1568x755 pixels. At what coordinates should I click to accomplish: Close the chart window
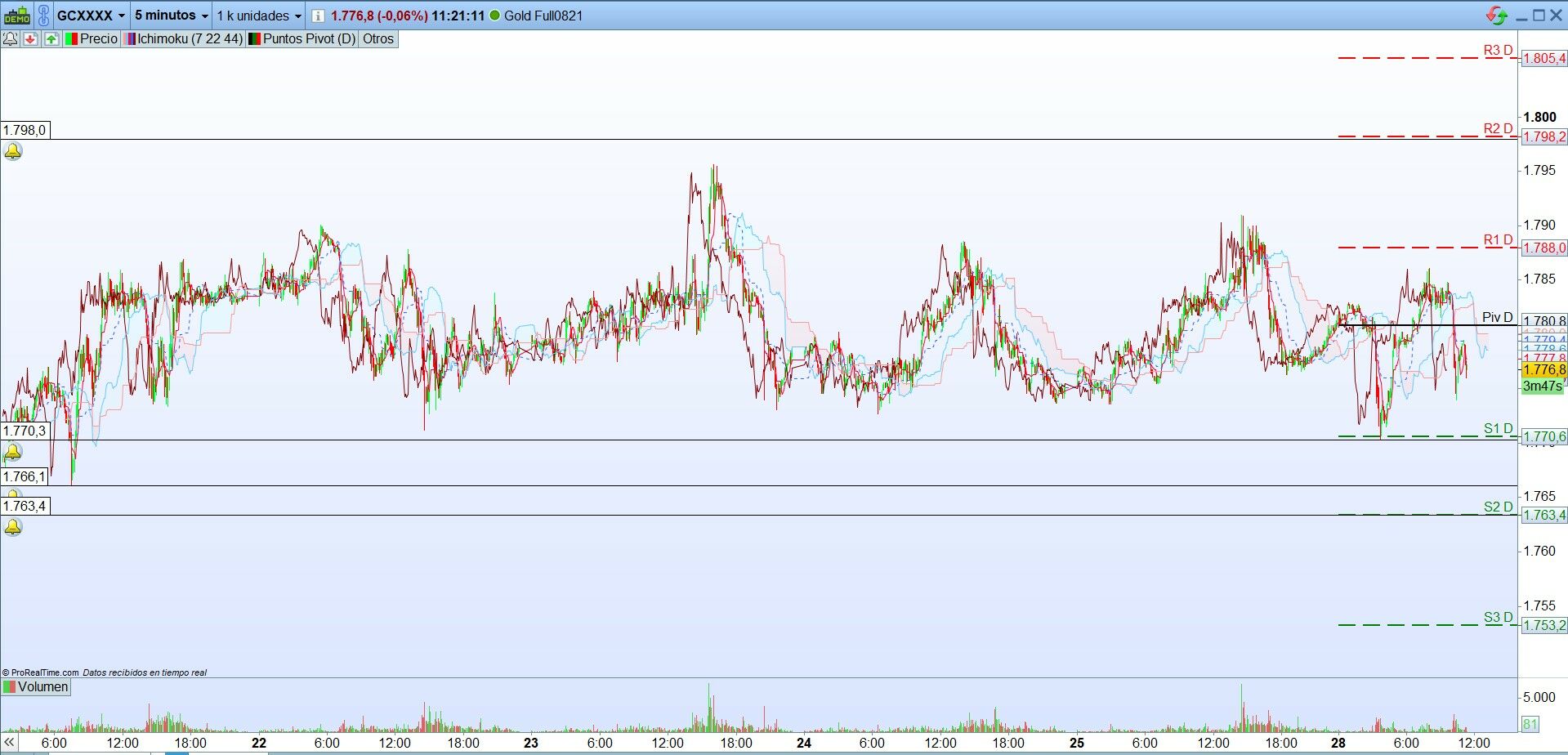pos(1557,16)
